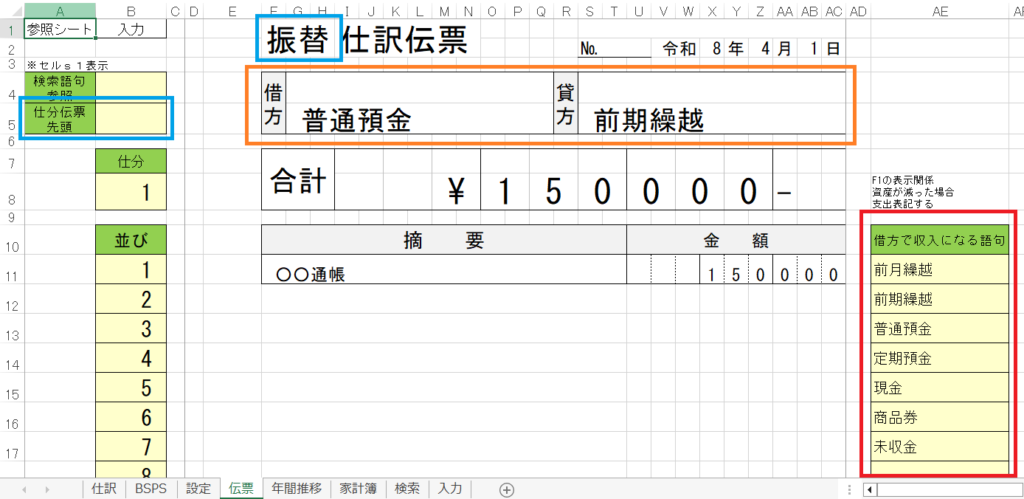Switch to the 仕訳 sheet tab

point(103,489)
